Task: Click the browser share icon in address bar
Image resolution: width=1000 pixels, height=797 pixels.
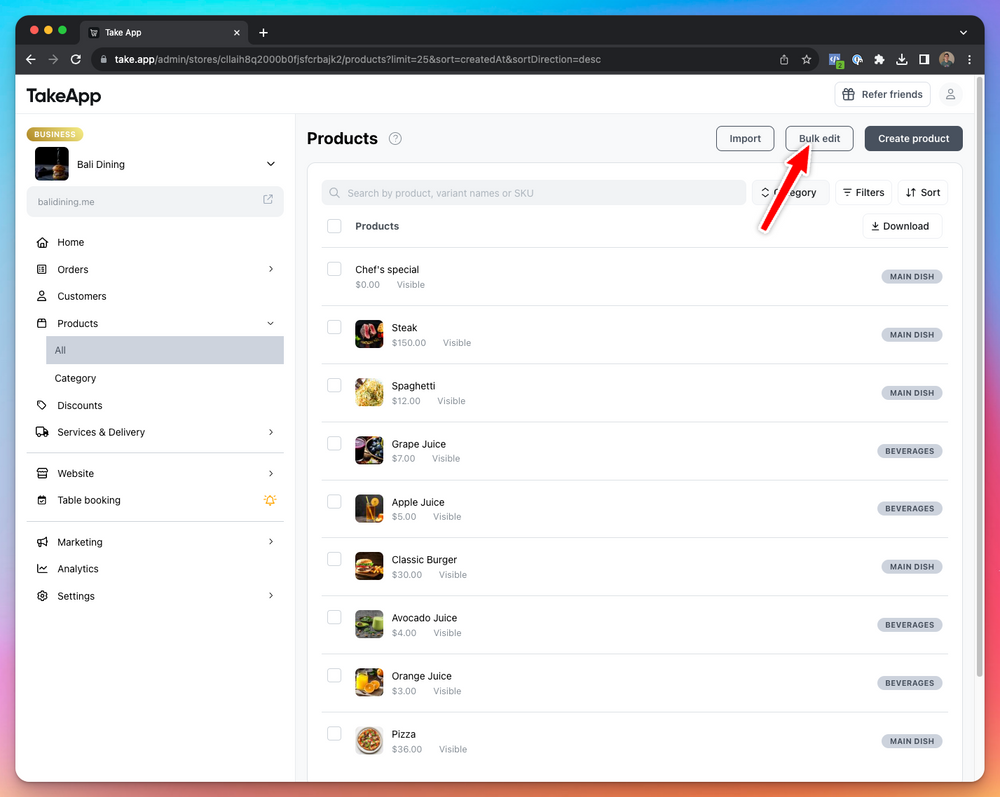Action: [784, 59]
